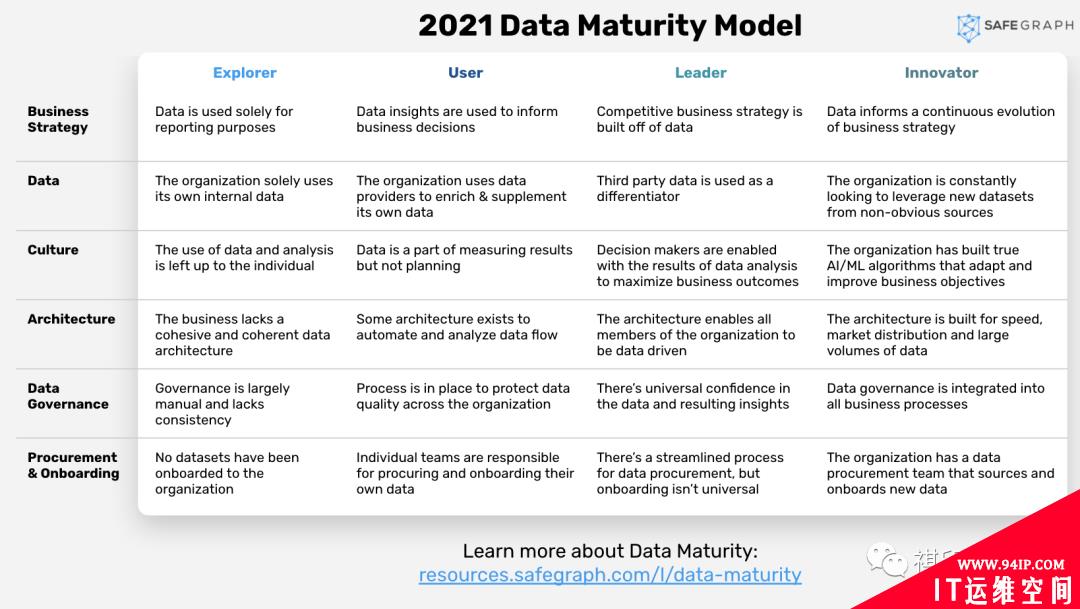This screenshot has height=609, width=1080.
Task: Click the SafeGraph logo icon
Action: [968, 28]
